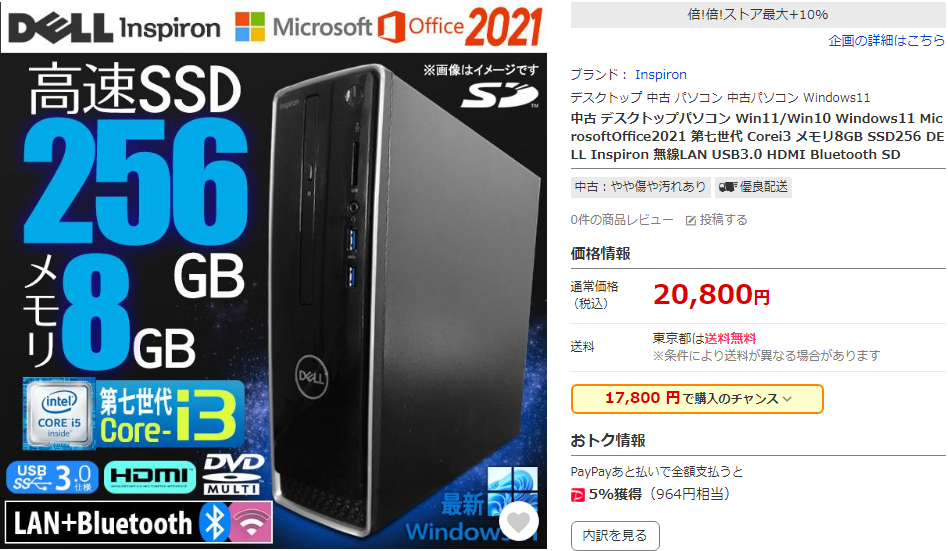This screenshot has width=948, height=551.
Task: Click 投稿する to post a review
Action: 723,220
